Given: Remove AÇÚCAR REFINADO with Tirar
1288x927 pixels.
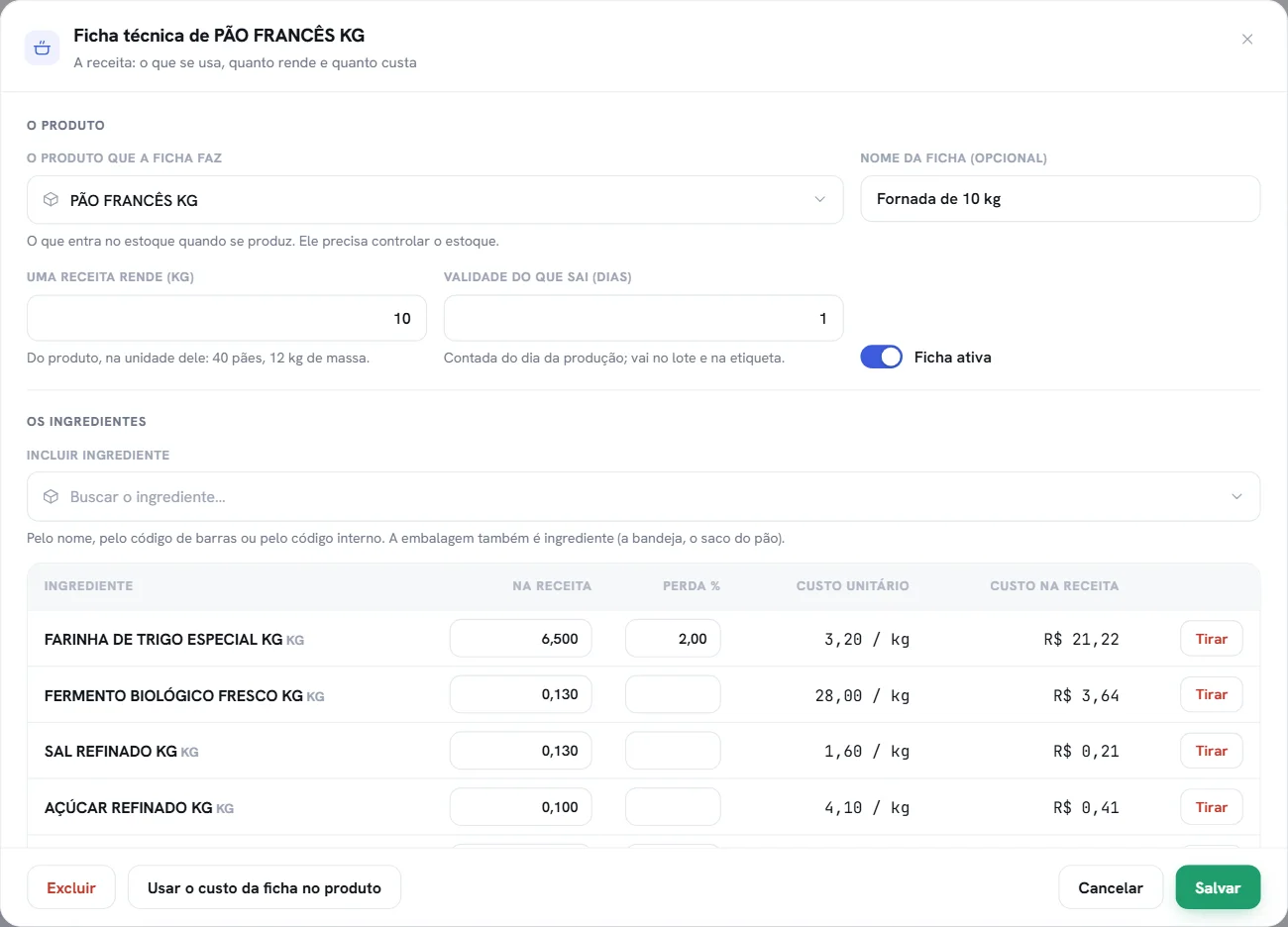Looking at the screenshot, I should 1212,807.
